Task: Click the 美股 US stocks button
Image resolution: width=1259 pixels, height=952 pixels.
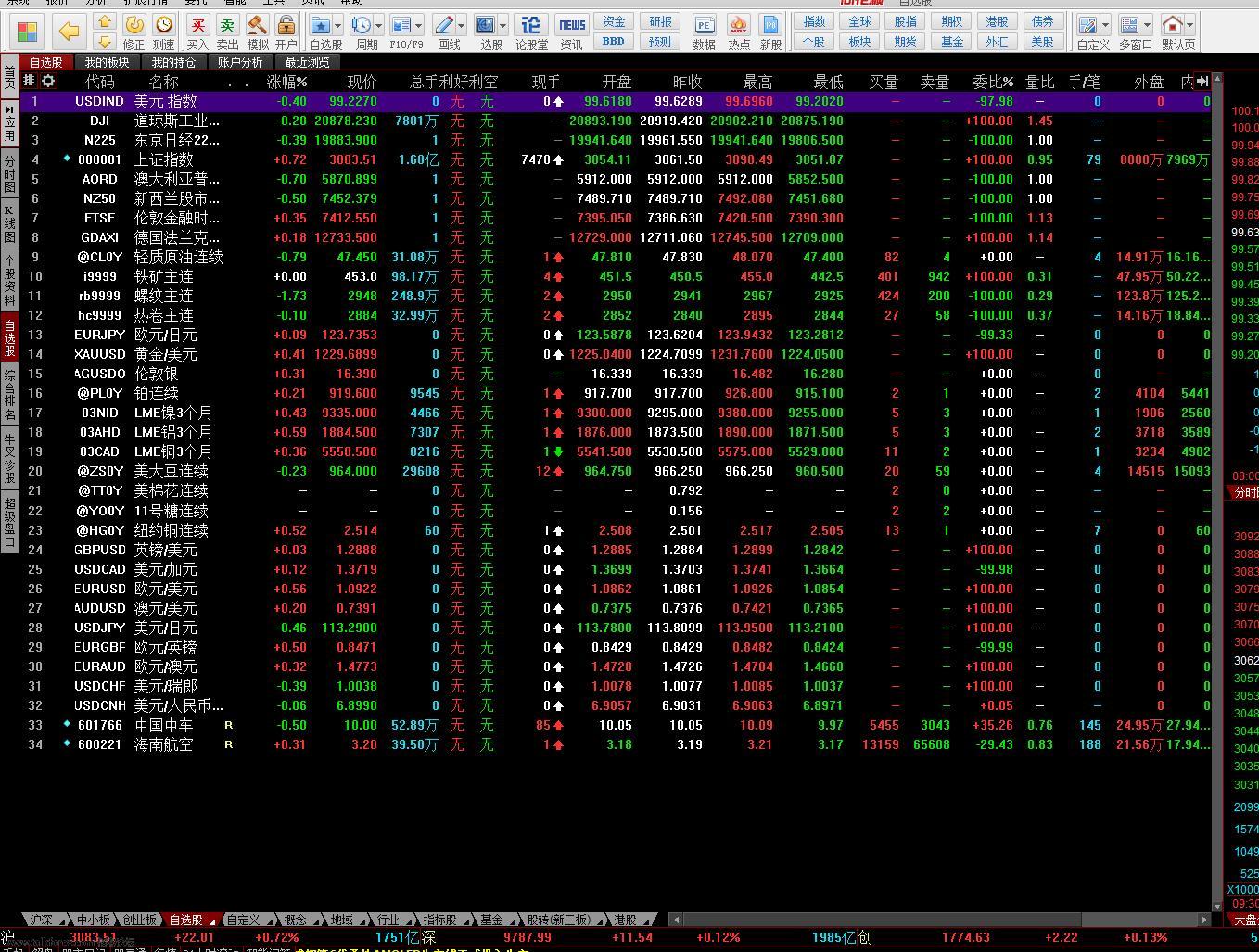Action: pos(1042,41)
